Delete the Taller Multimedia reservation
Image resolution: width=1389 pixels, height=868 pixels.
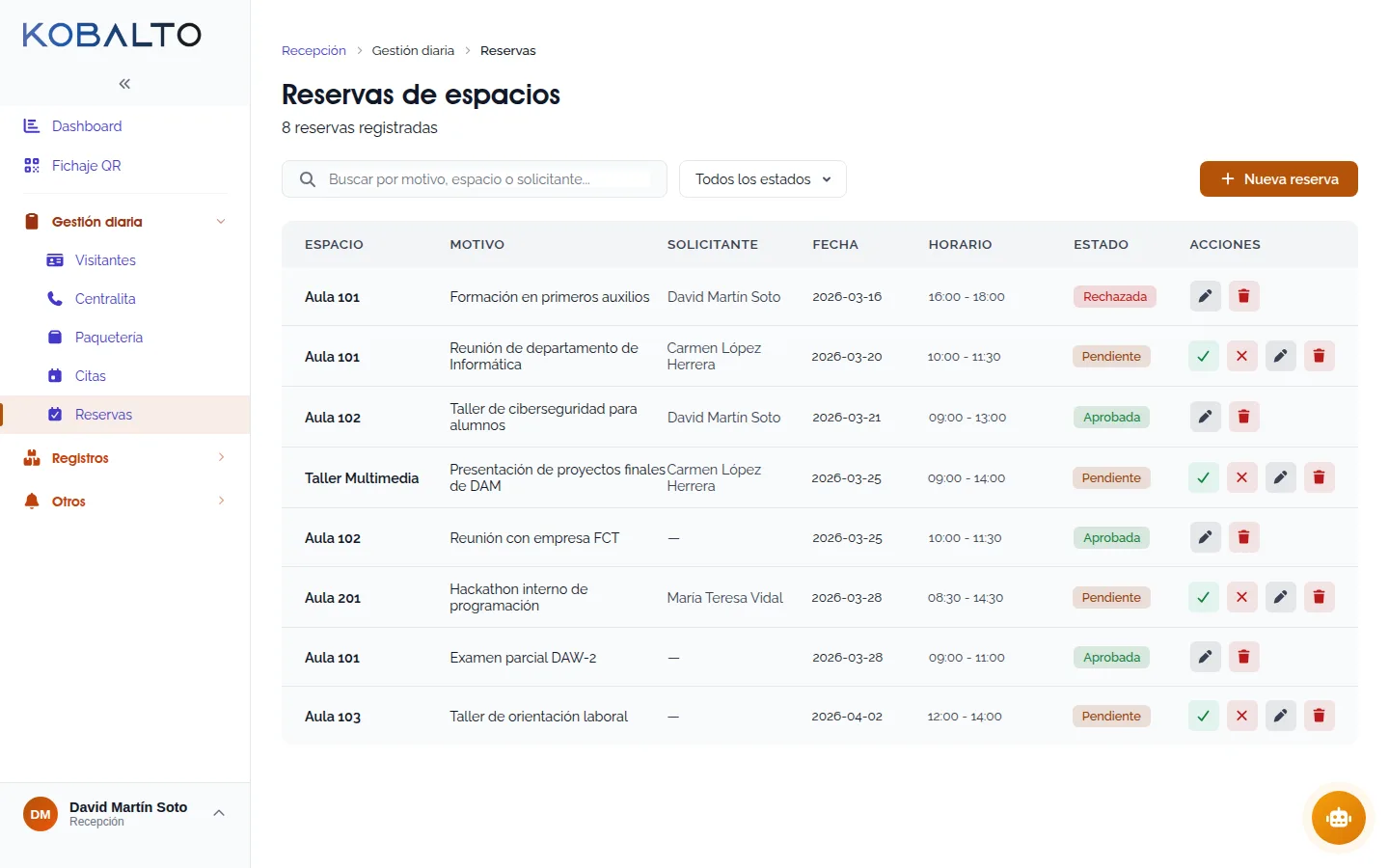pyautogui.click(x=1319, y=477)
